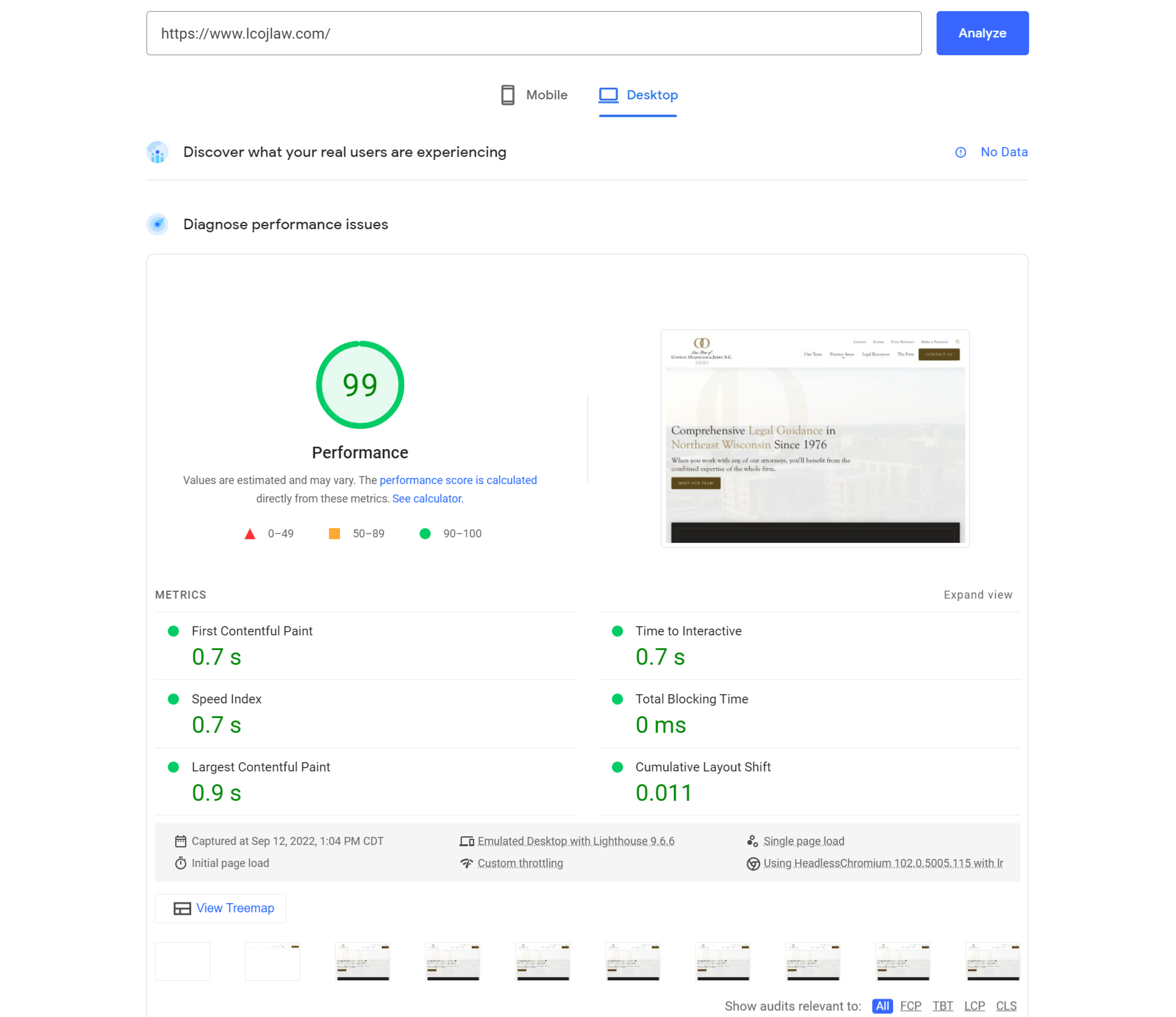The height and width of the screenshot is (1017, 1176).
Task: Filter audits by All
Action: click(x=882, y=1006)
